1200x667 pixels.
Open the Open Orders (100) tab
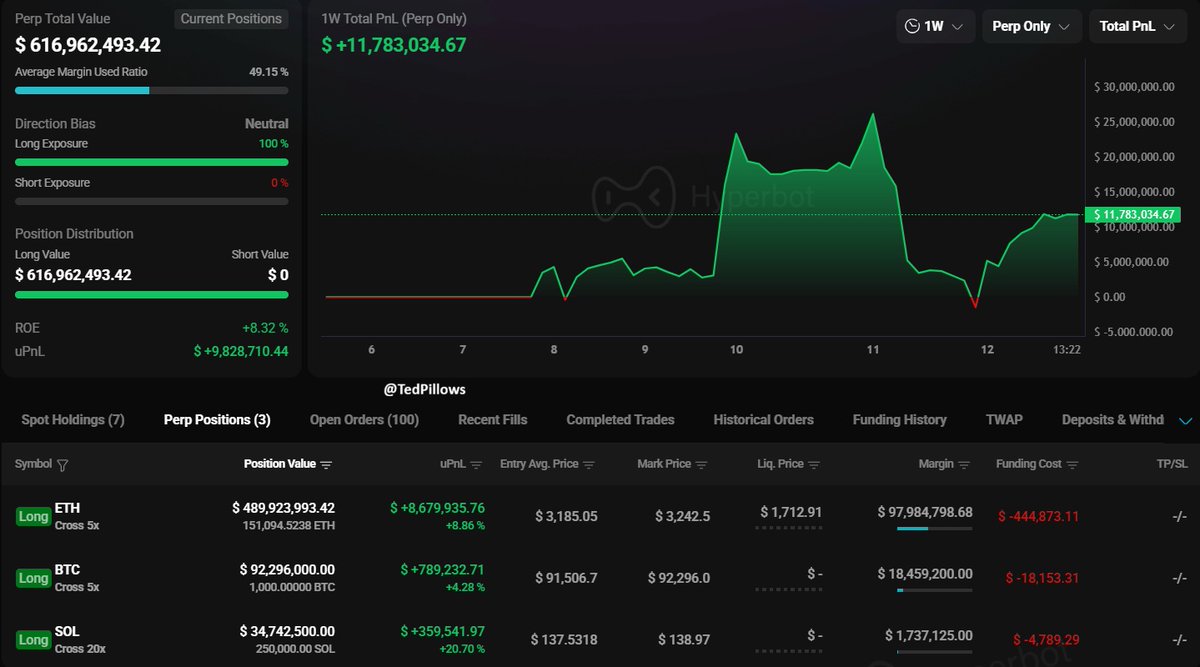click(x=364, y=420)
